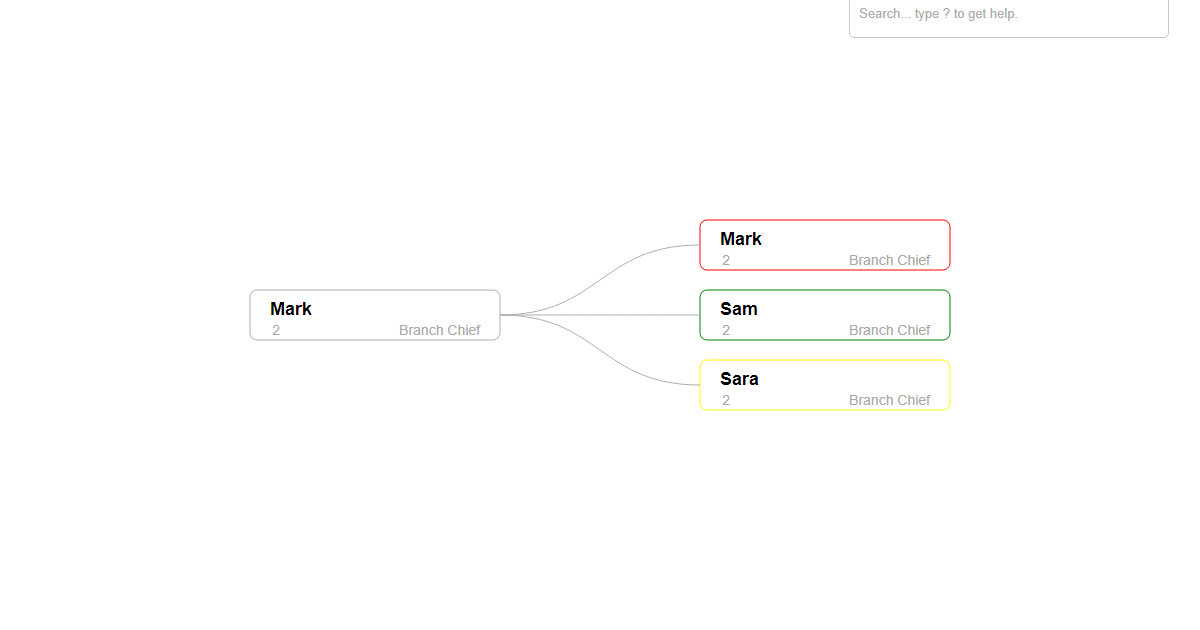Click the child count 2 on root Mark
This screenshot has width=1200, height=630.
(276, 330)
